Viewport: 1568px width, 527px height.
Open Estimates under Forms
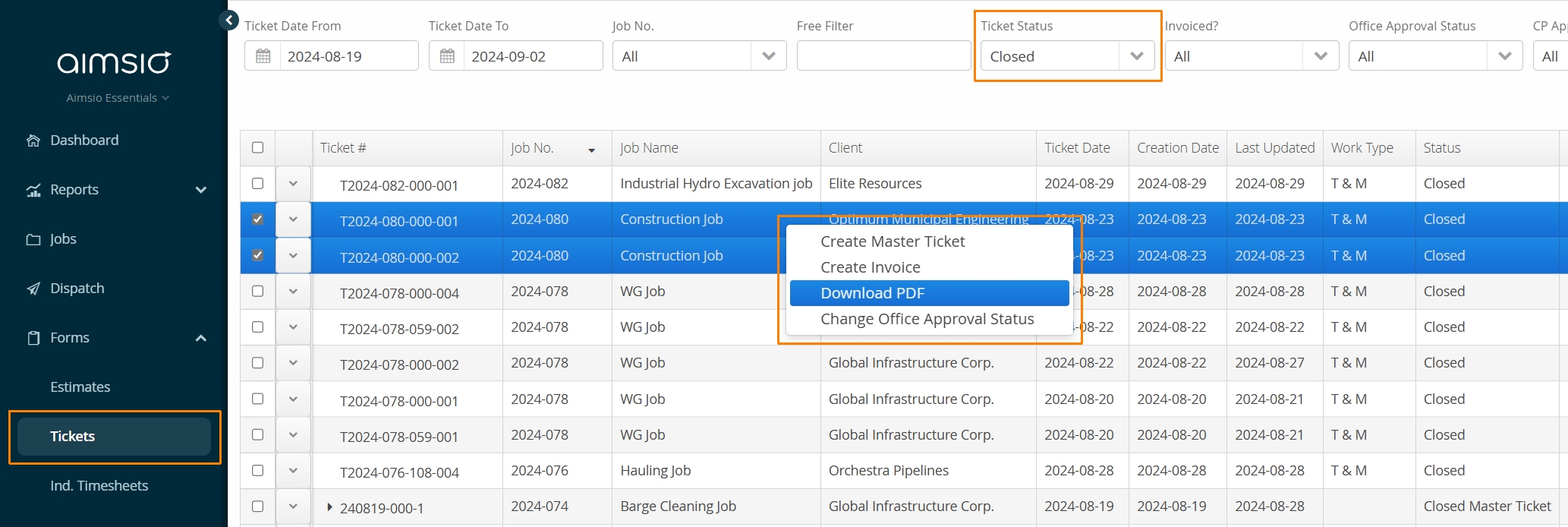click(x=80, y=387)
